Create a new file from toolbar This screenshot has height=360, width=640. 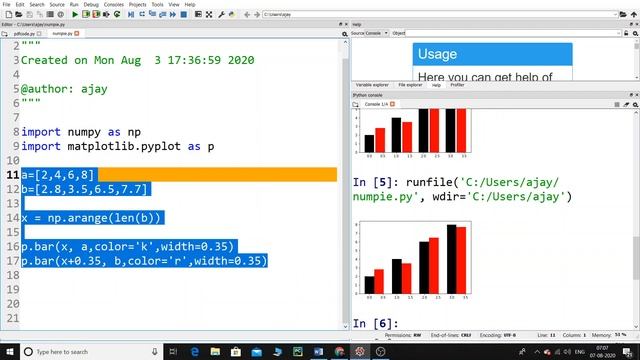[x=9, y=15]
